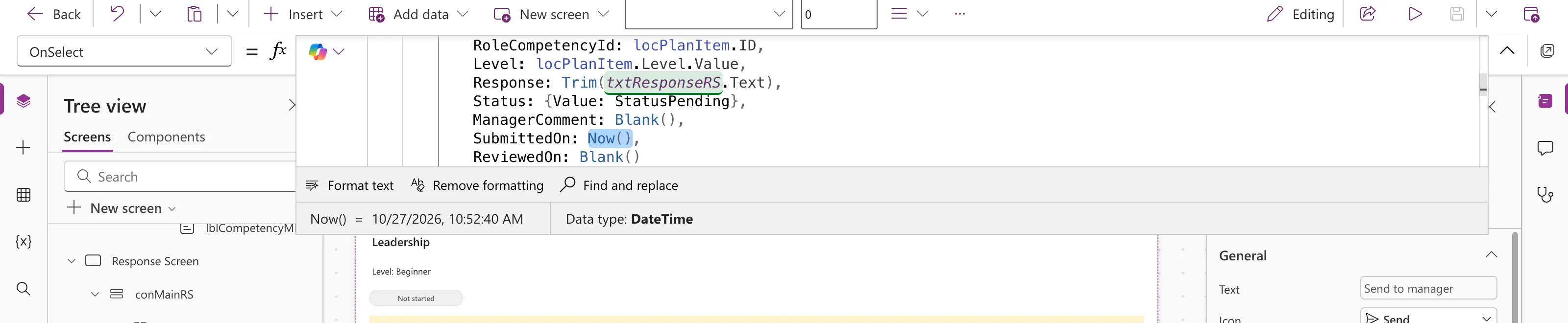Collapse the formula bar with chevron
Screen dimensions: 1568x323
tap(1507, 50)
